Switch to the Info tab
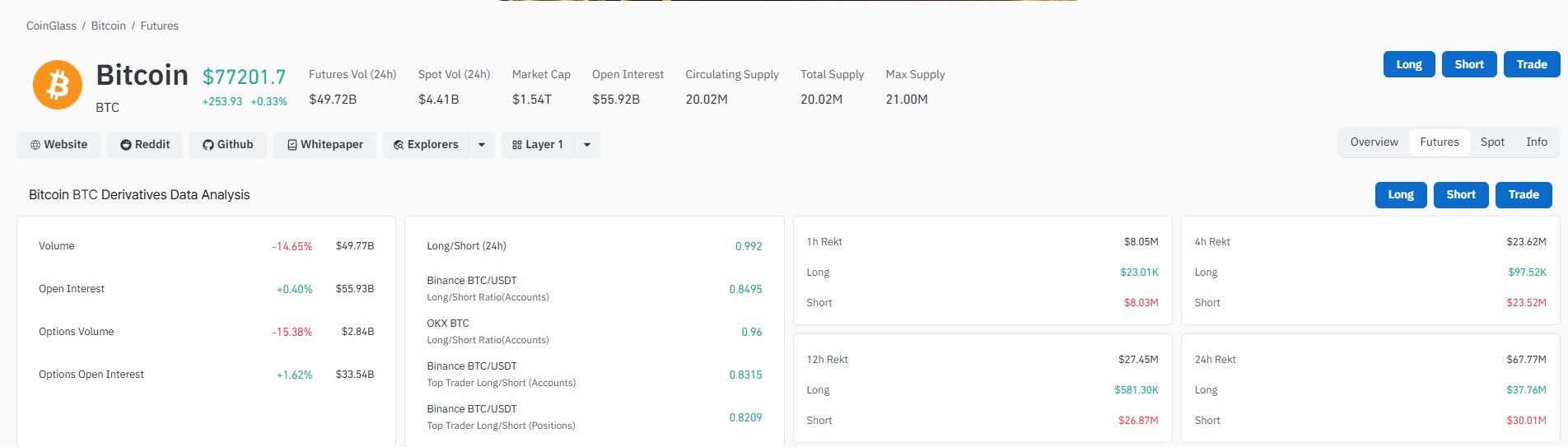The height and width of the screenshot is (447, 1568). pyautogui.click(x=1537, y=142)
